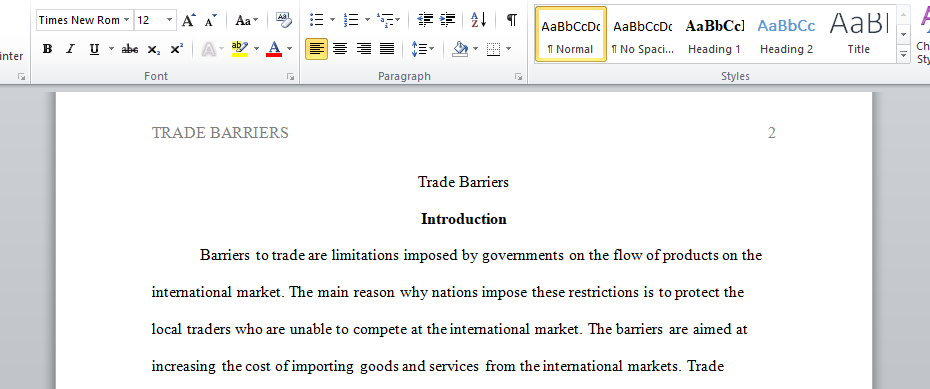Image resolution: width=930 pixels, height=389 pixels.
Task: Click the Borders icon
Action: tap(493, 49)
